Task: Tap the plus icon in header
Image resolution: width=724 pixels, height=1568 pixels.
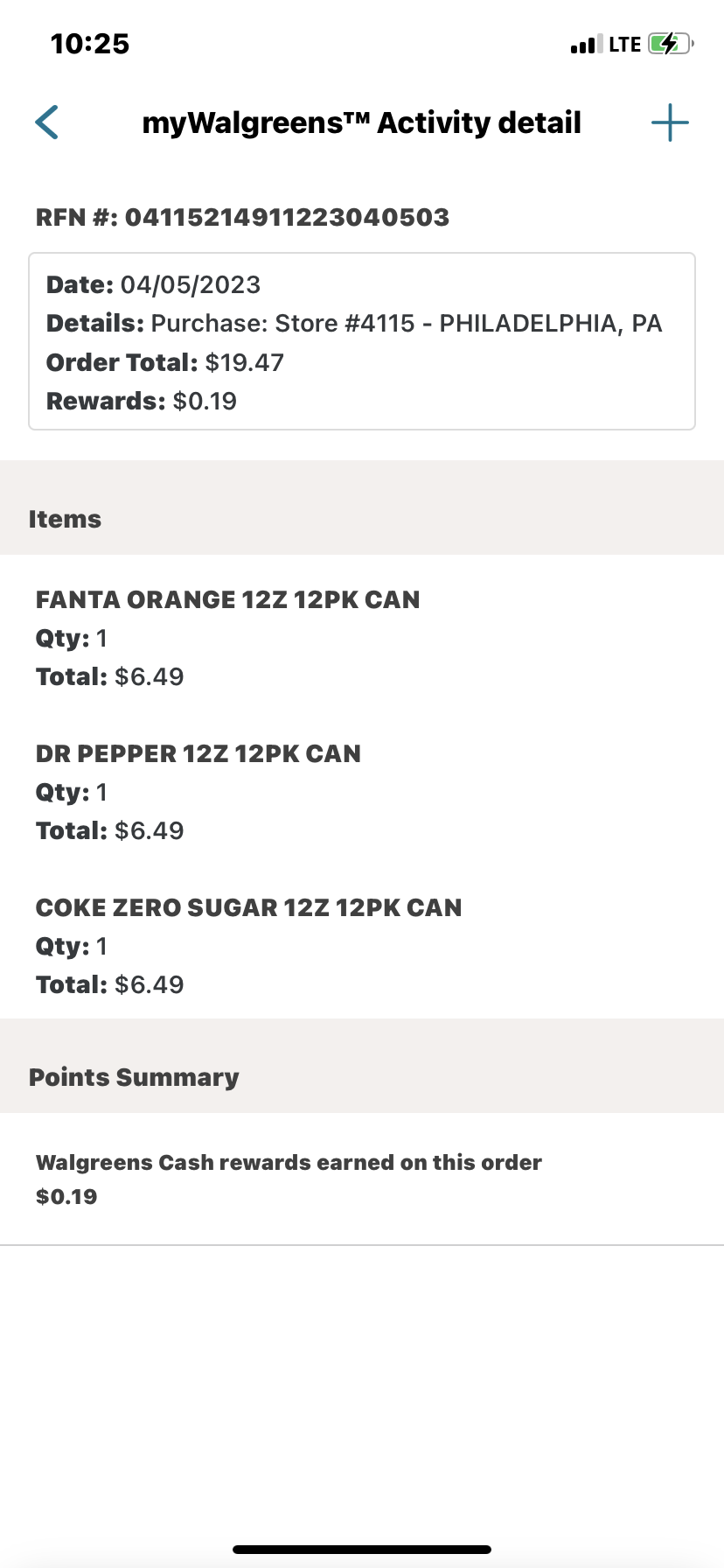Action: [x=670, y=122]
